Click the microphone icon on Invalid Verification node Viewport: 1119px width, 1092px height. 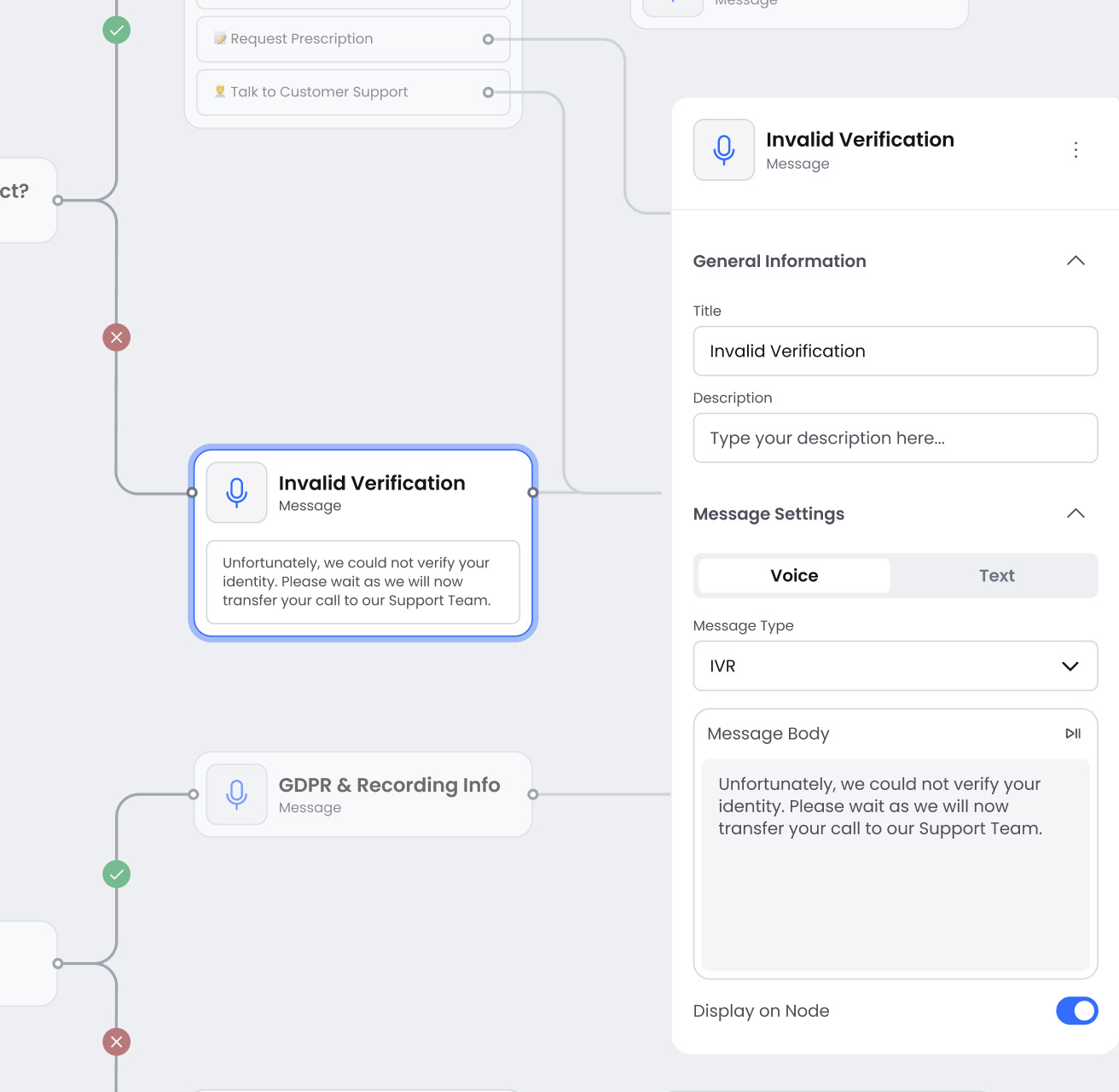pos(236,492)
